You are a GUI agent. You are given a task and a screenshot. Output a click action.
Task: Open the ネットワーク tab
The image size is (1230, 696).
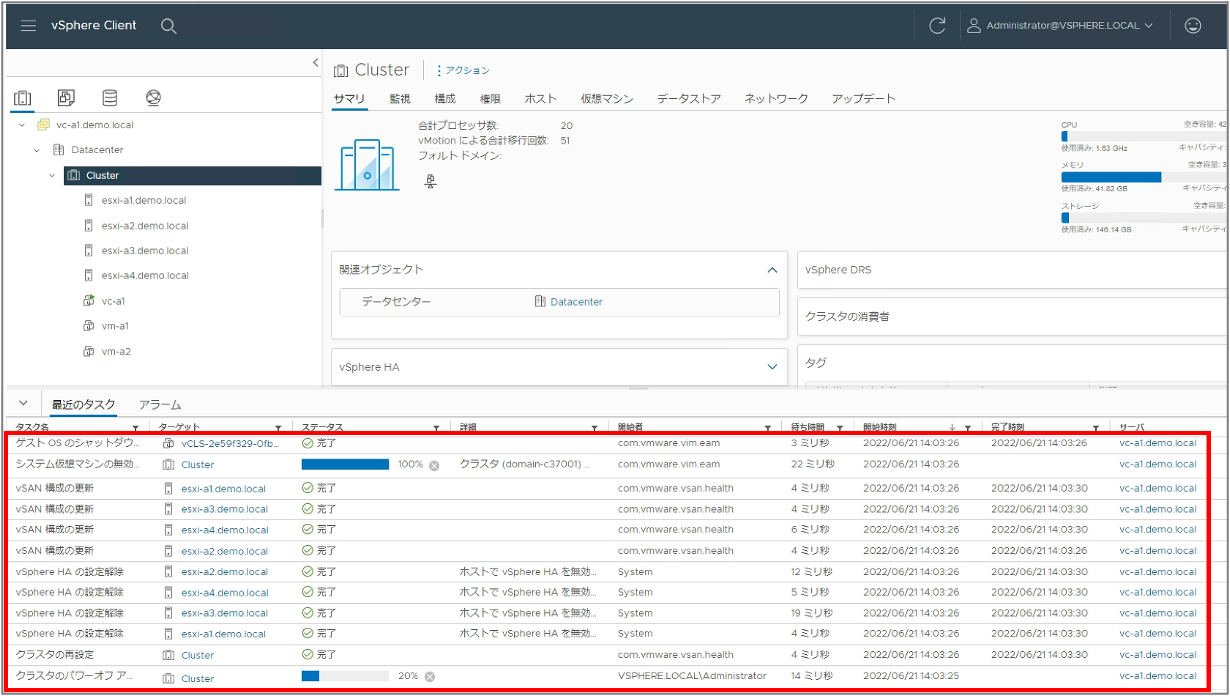(x=776, y=98)
